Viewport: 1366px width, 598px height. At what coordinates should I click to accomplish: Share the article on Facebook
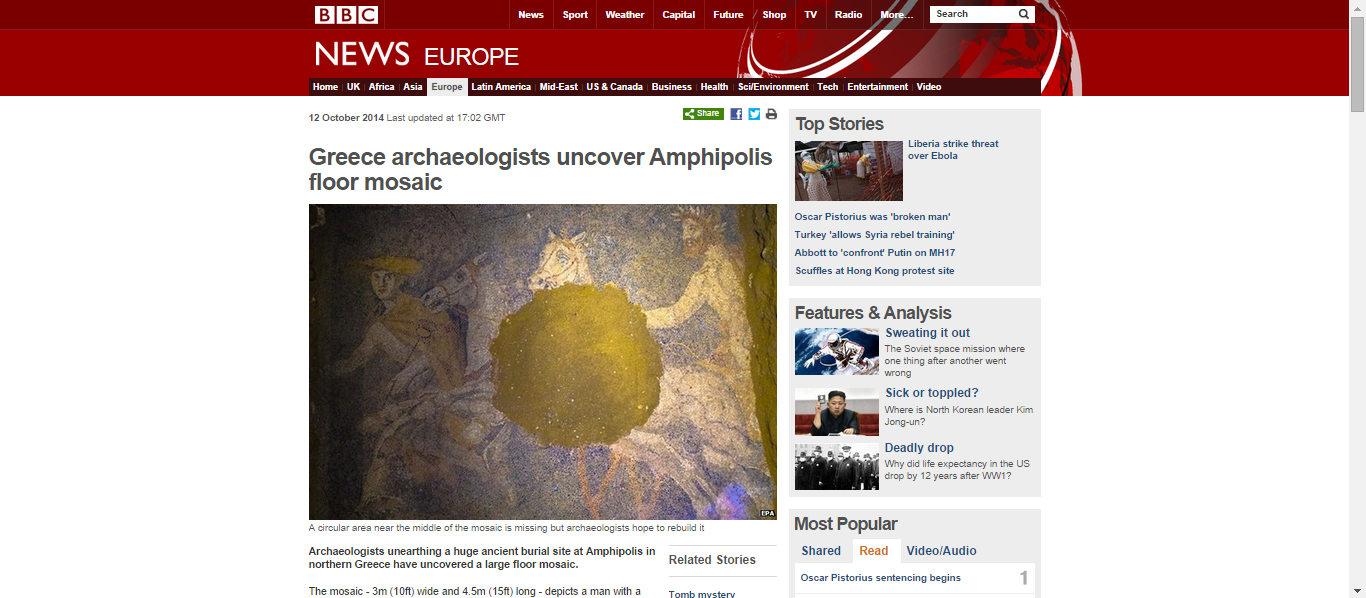pyautogui.click(x=736, y=114)
